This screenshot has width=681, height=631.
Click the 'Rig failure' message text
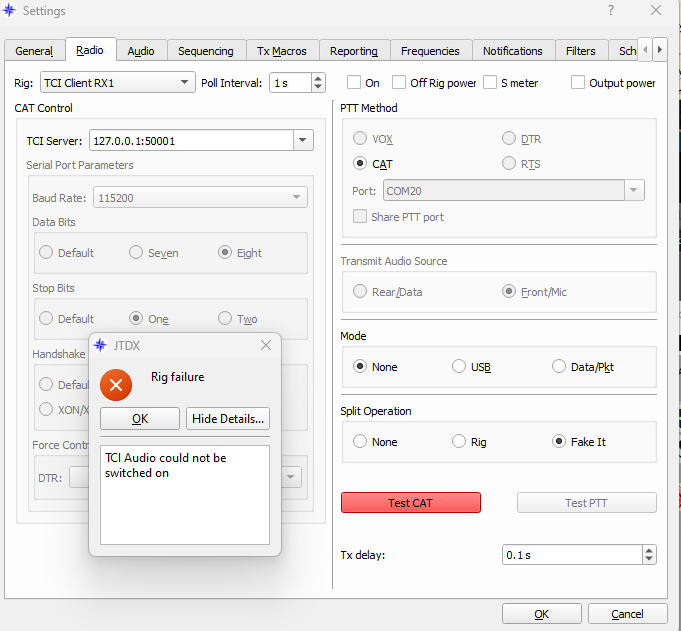(x=178, y=377)
